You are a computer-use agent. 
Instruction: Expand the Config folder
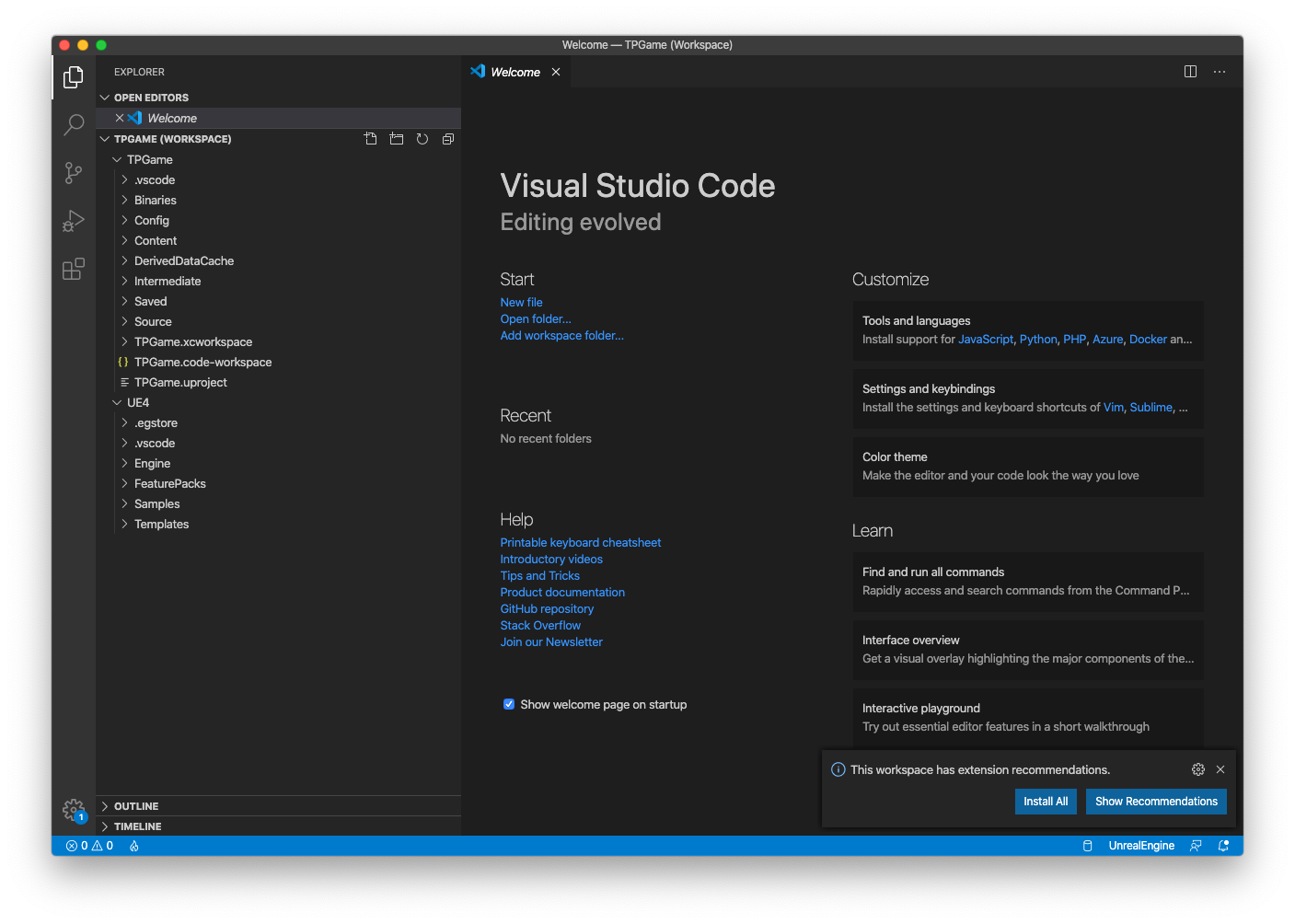(278, 221)
